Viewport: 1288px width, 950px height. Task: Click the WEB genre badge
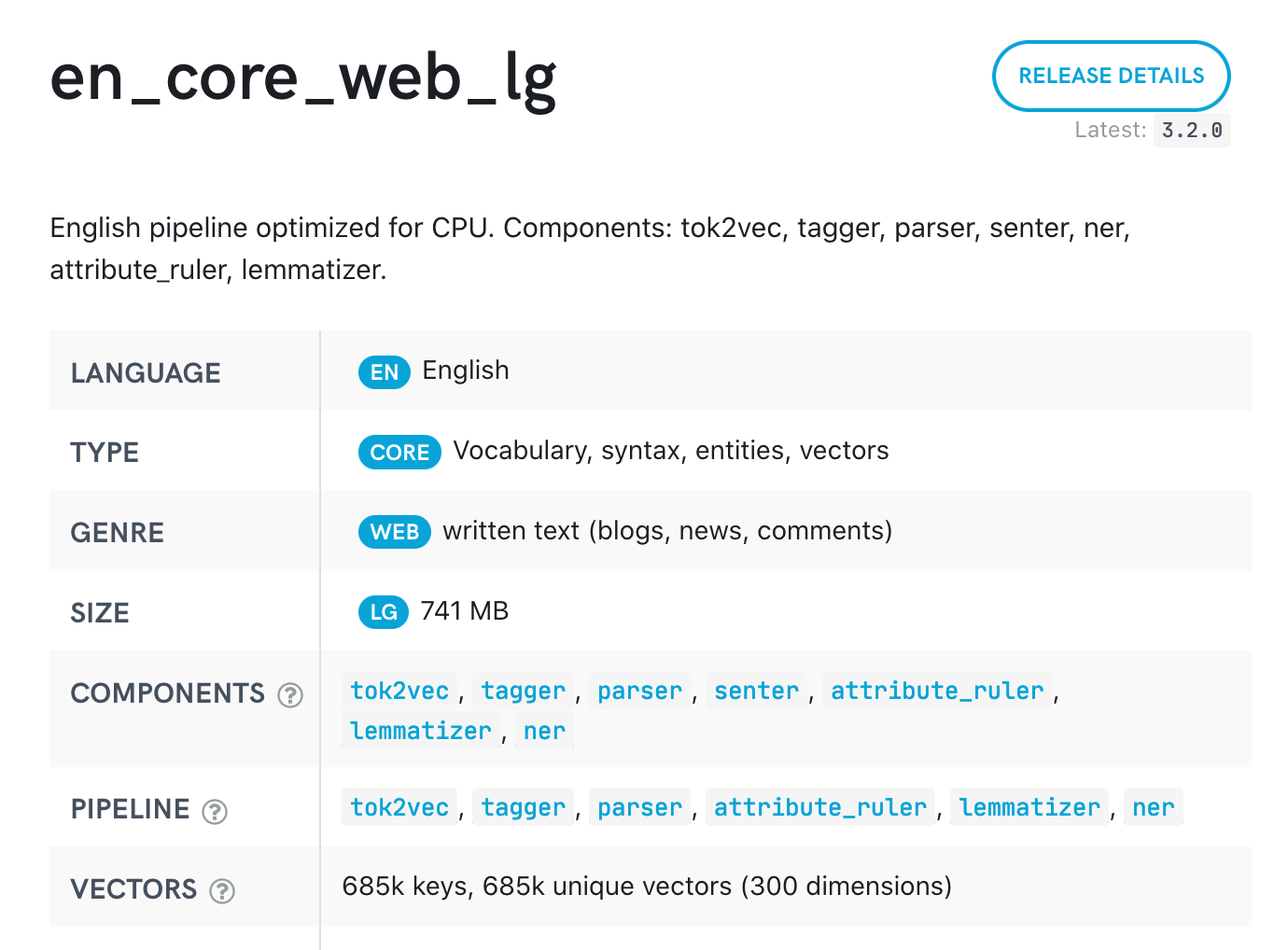coord(395,532)
